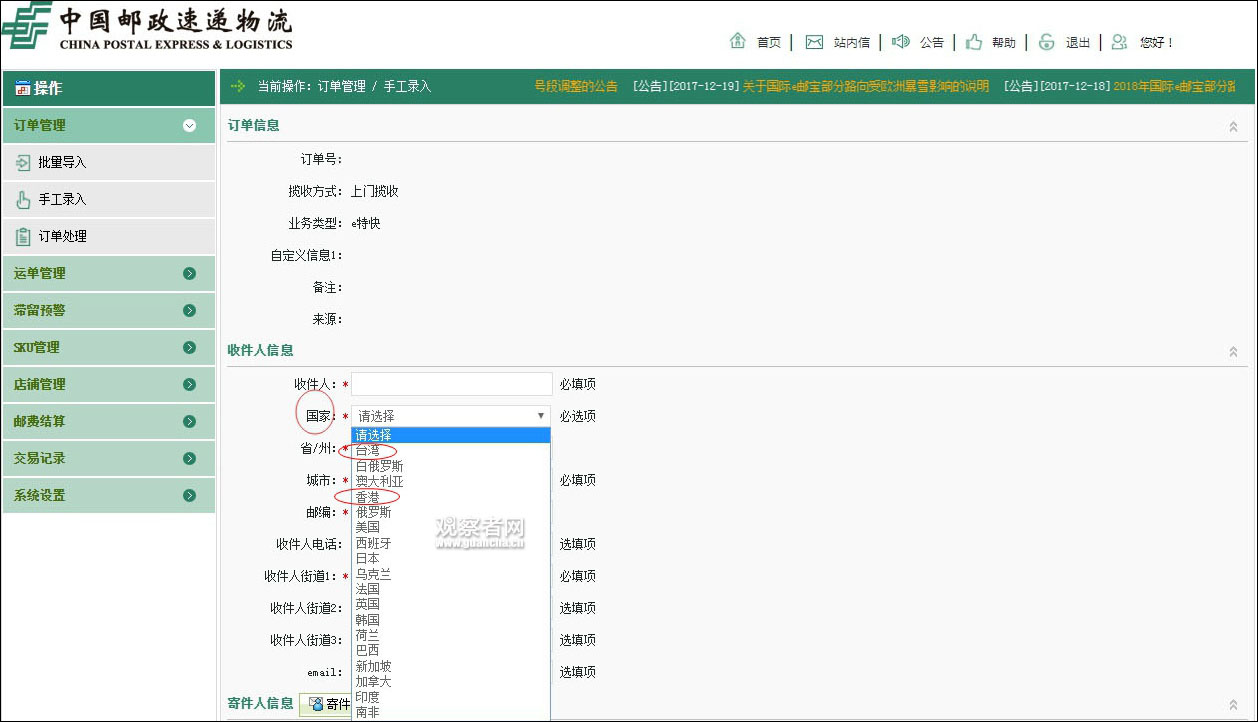1258x722 pixels.
Task: Open the 站内信 link
Action: [x=851, y=42]
